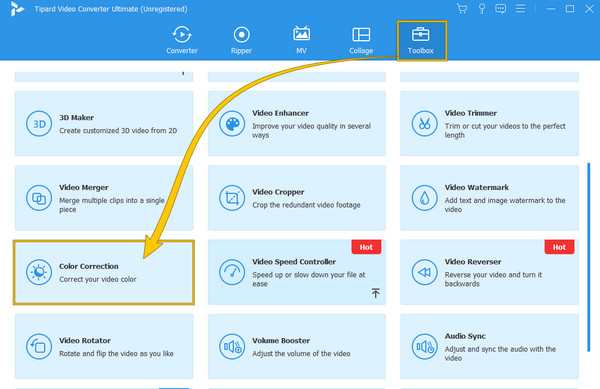Image resolution: width=600 pixels, height=389 pixels.
Task: Switch to the Ripper tab
Action: pyautogui.click(x=241, y=40)
